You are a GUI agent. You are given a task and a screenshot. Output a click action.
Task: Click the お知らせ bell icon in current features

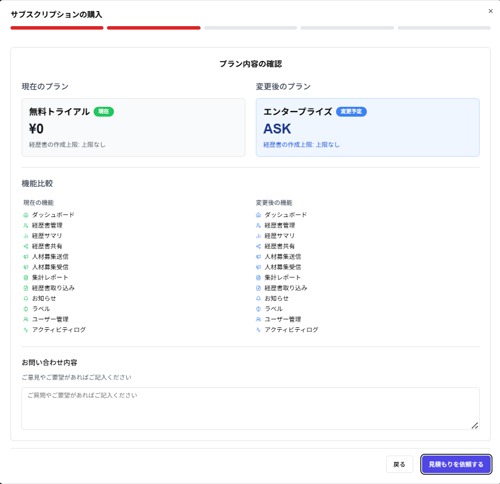tap(26, 298)
